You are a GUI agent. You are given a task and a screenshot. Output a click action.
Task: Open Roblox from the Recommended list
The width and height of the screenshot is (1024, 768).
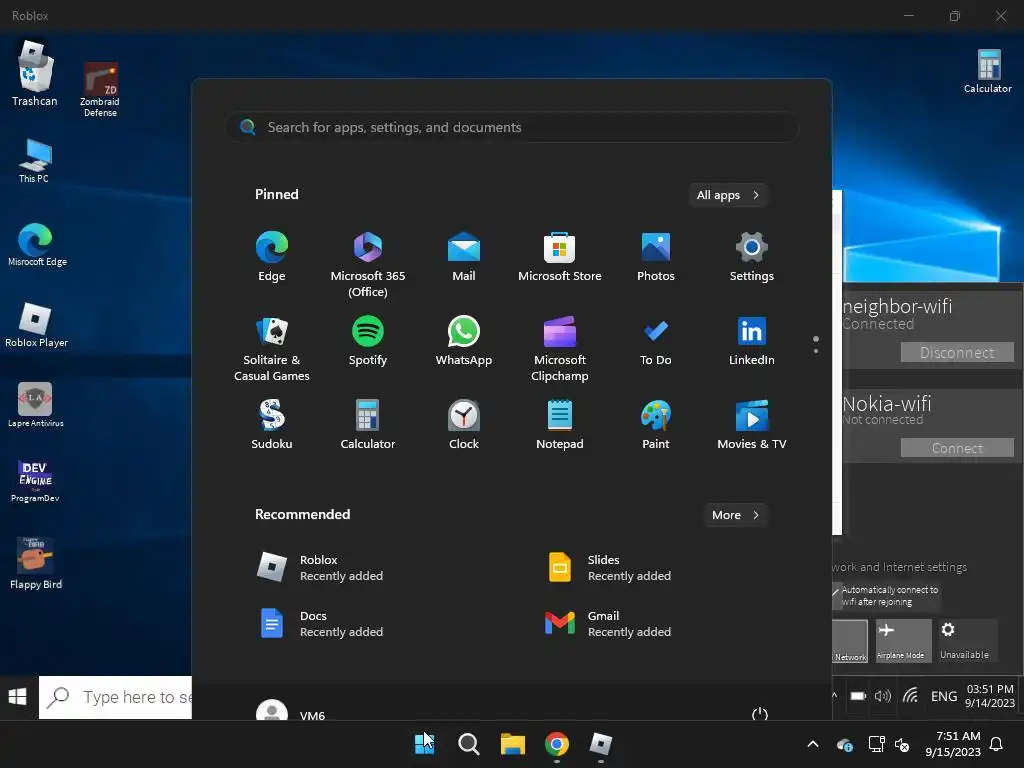pyautogui.click(x=320, y=568)
